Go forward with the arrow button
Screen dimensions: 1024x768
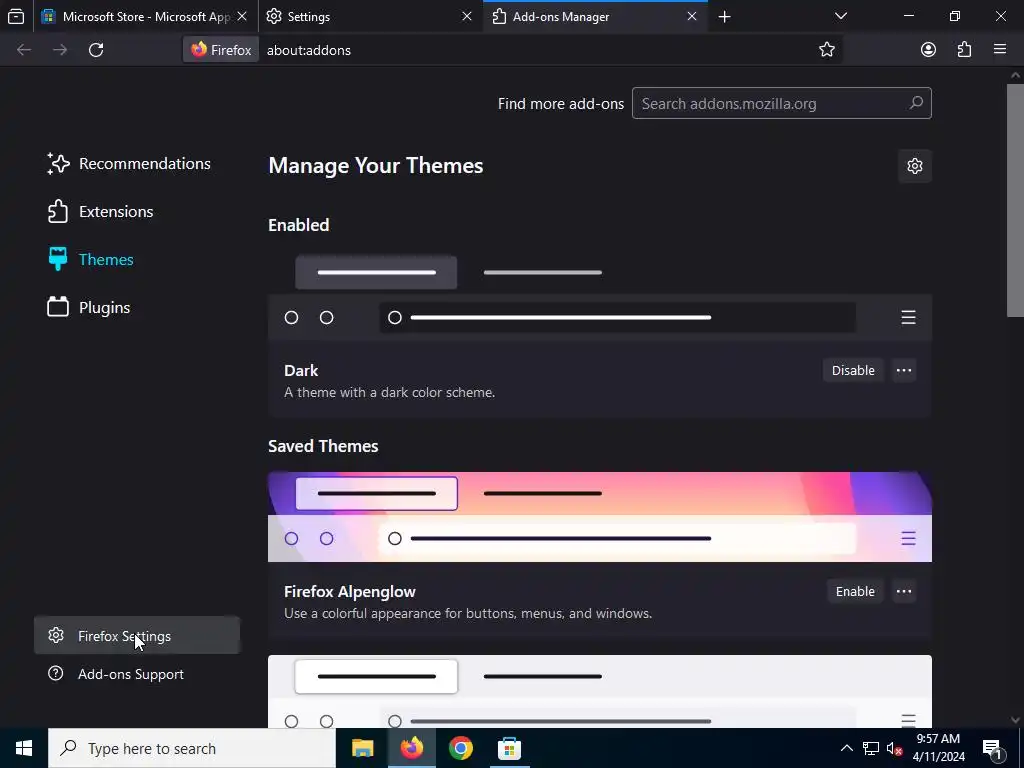click(60, 50)
